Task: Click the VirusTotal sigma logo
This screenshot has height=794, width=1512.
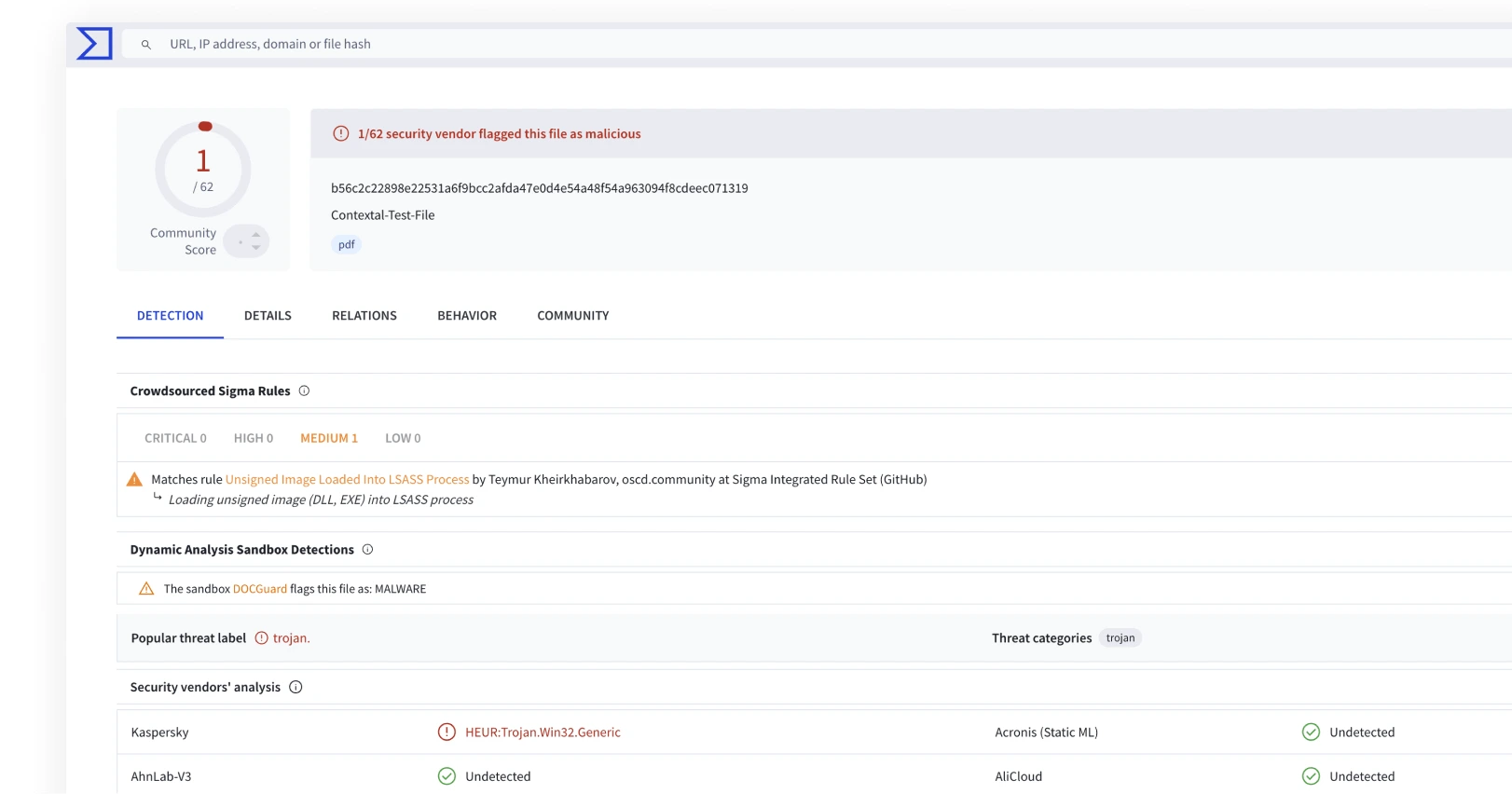Action: [94, 44]
